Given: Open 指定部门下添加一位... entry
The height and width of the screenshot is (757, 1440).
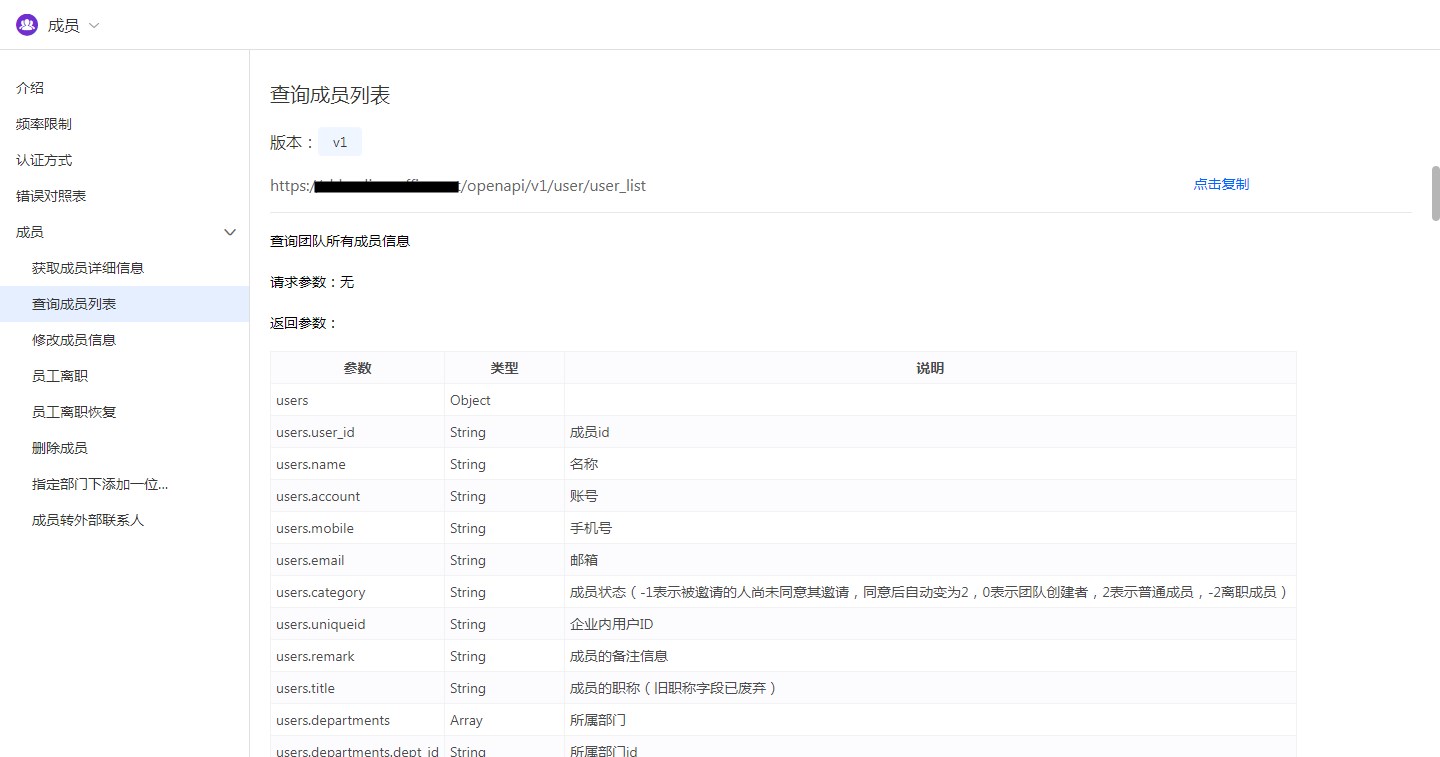Looking at the screenshot, I should pyautogui.click(x=100, y=484).
